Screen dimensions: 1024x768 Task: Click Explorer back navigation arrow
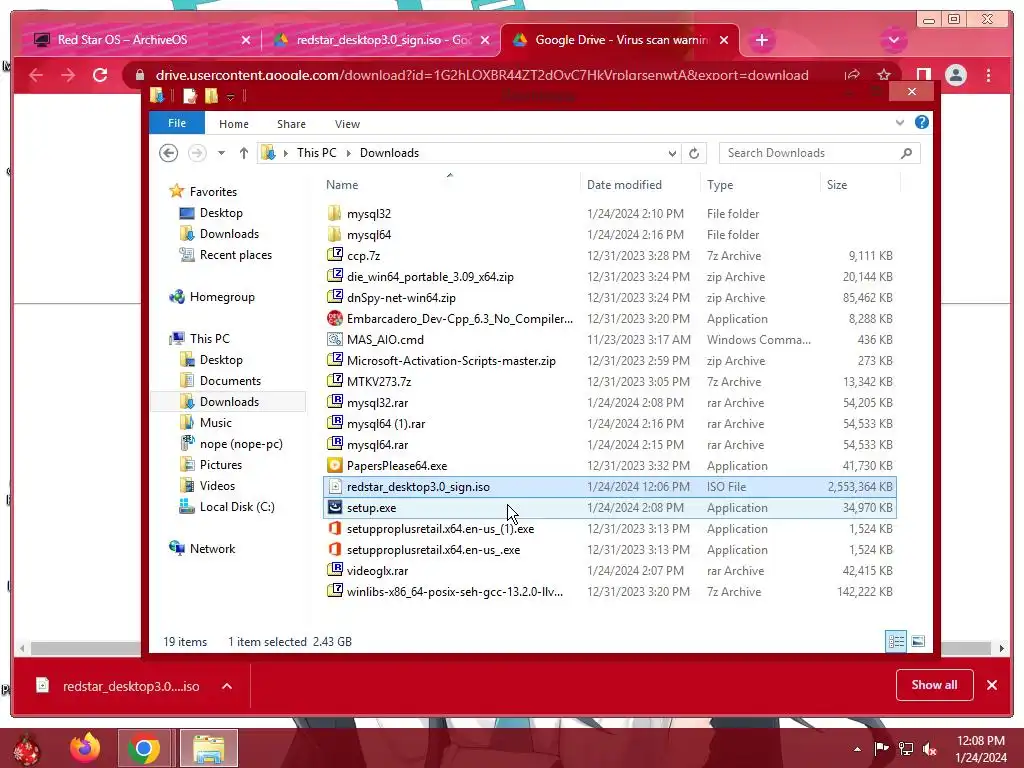click(168, 153)
